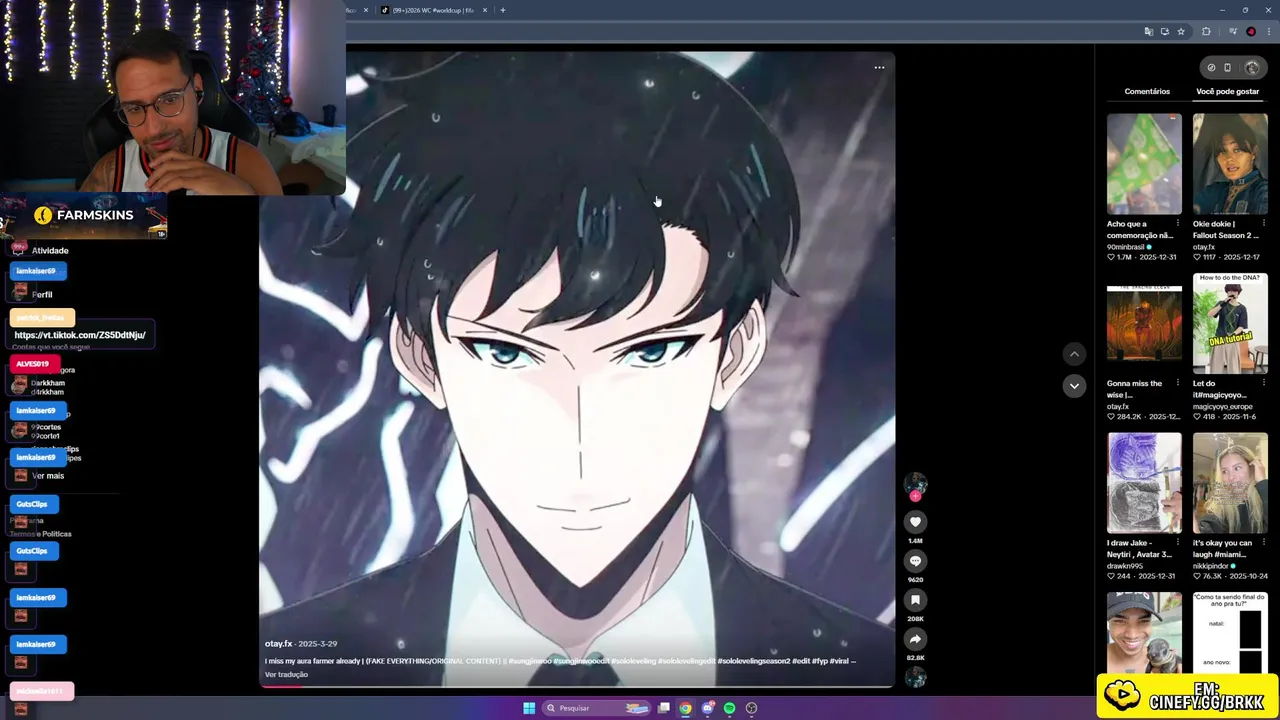1280x720 pixels.
Task: Click magicyoyo_europe author name
Action: tap(1221, 407)
